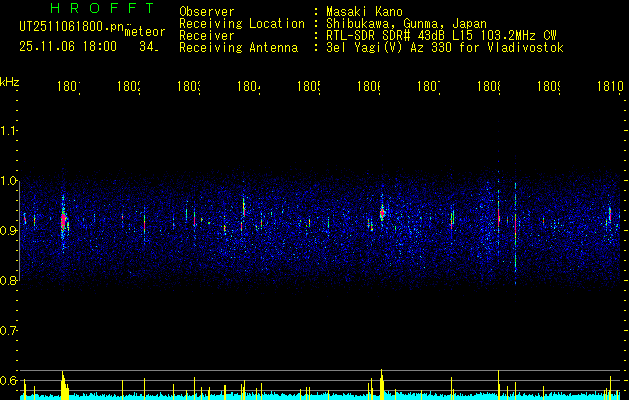Click the "Receiver" field label

point(207,36)
